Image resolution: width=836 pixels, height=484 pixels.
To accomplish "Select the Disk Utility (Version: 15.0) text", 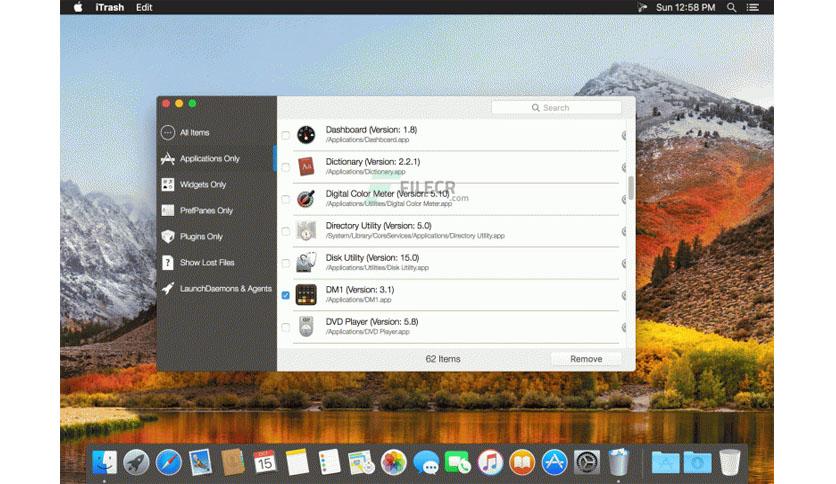I will tap(372, 257).
